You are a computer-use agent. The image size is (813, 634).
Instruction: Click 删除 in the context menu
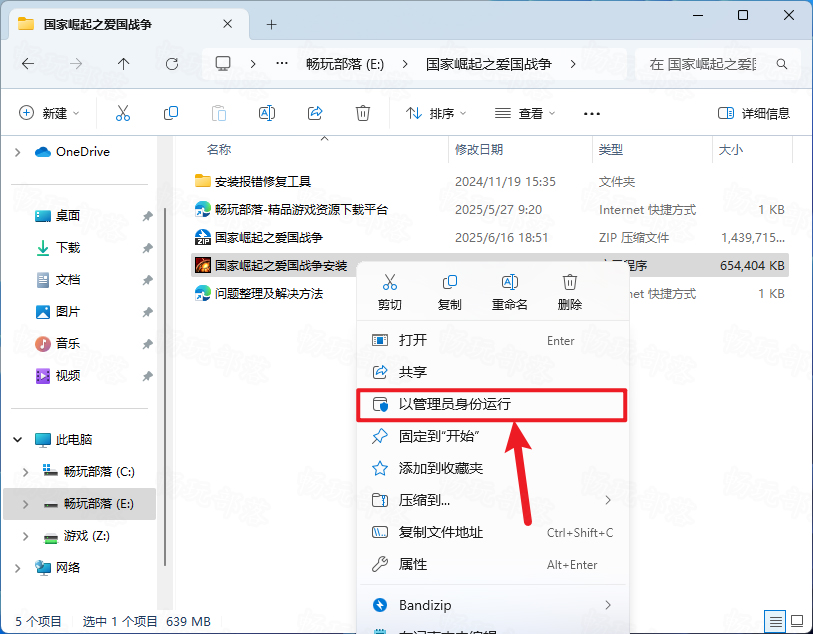point(569,292)
